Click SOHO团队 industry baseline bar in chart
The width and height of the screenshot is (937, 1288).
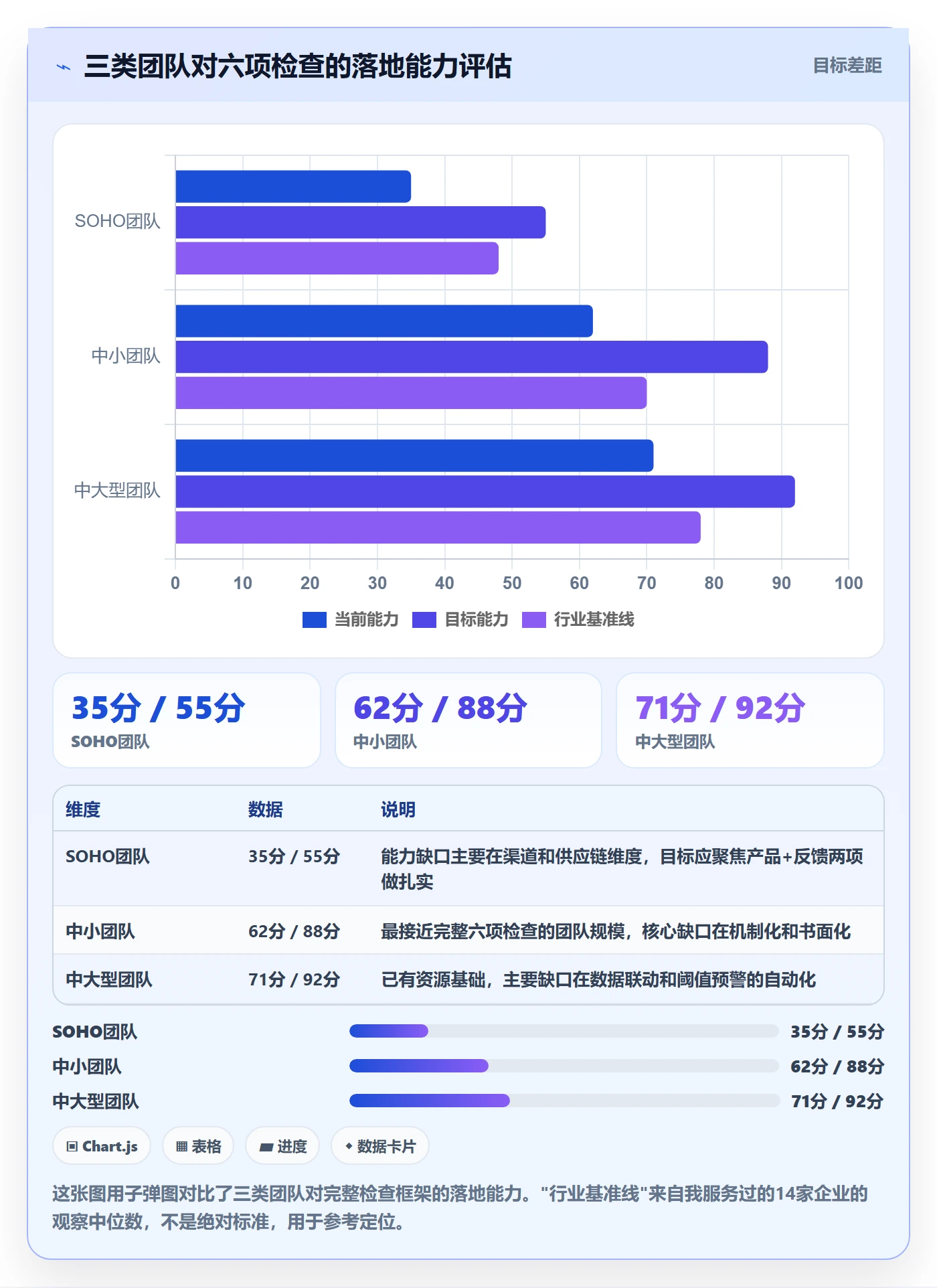[337, 258]
